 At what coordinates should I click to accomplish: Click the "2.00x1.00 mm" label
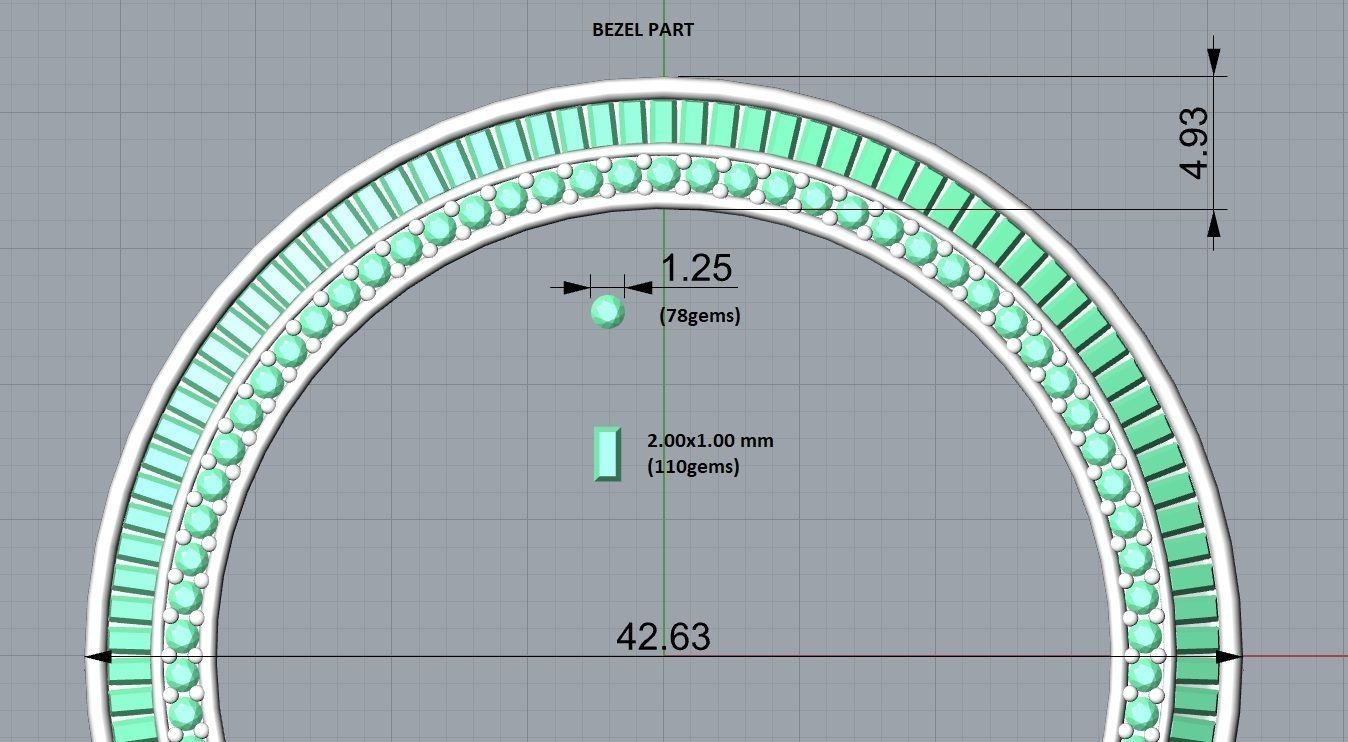710,440
